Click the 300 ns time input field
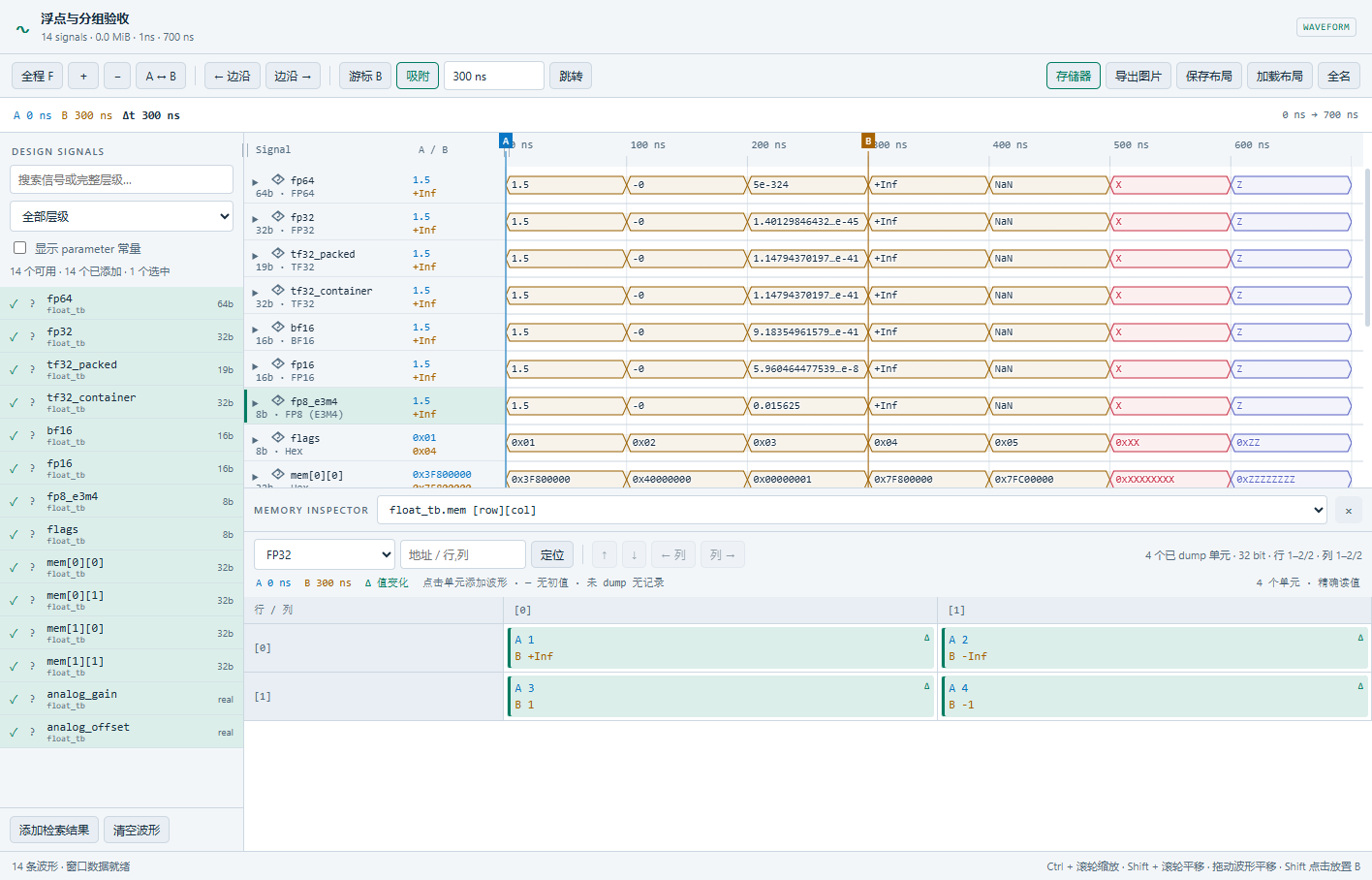The image size is (1372, 880). 494,76
